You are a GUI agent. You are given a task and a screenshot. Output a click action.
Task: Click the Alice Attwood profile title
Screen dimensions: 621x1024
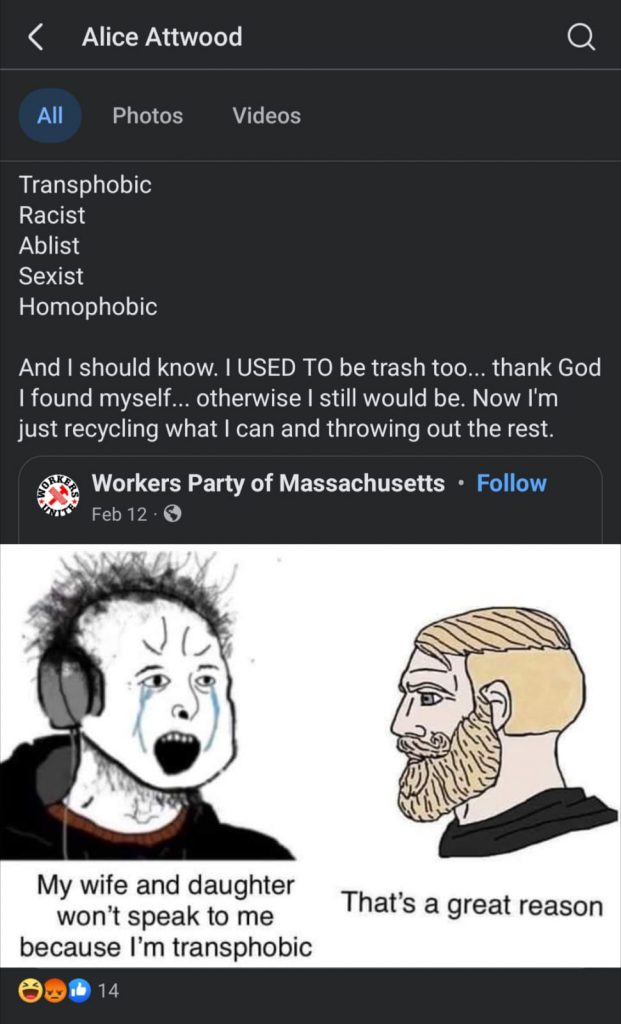coord(162,37)
